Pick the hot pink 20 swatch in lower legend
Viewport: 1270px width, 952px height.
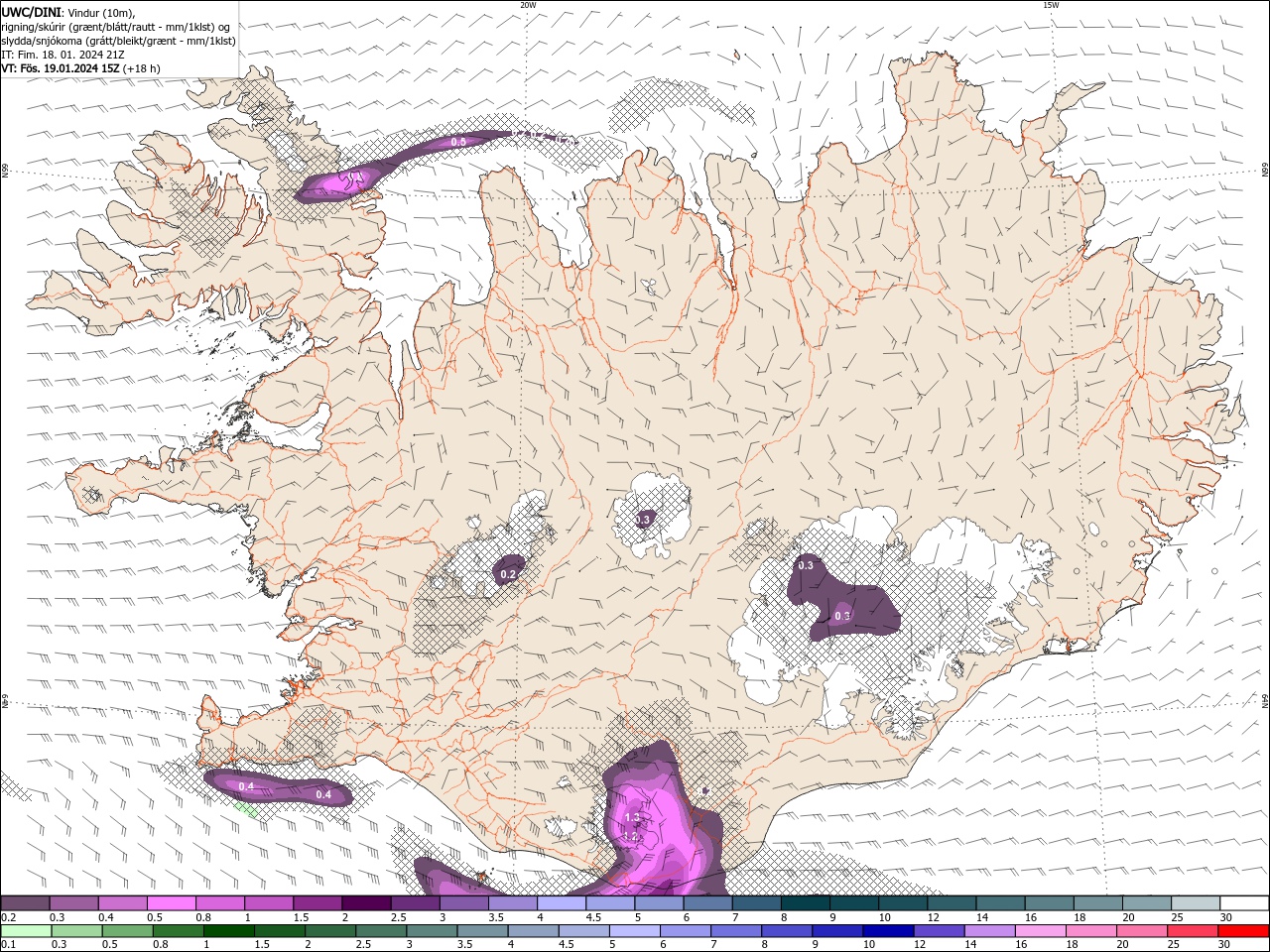pos(1142,931)
